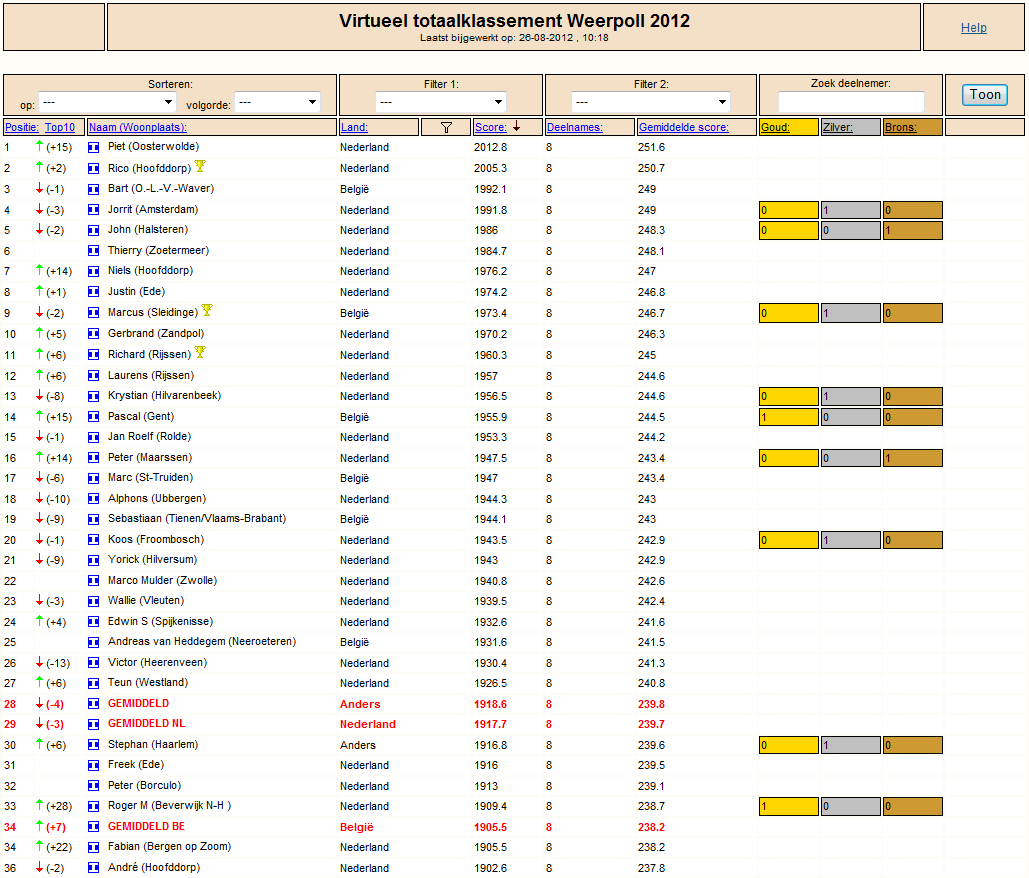Screen dimensions: 1029x878
Task: Expand the Filter 1 dropdown
Action: coord(440,102)
